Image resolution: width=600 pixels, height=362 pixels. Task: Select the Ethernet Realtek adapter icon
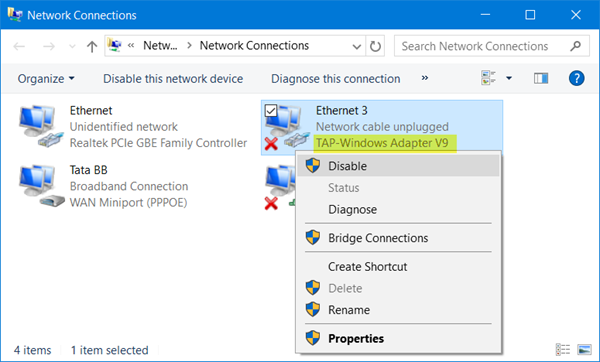coord(41,127)
